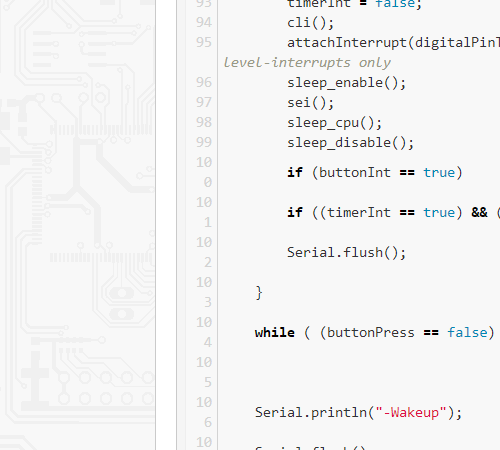
Task: Click line number 94
Action: pyautogui.click(x=204, y=23)
